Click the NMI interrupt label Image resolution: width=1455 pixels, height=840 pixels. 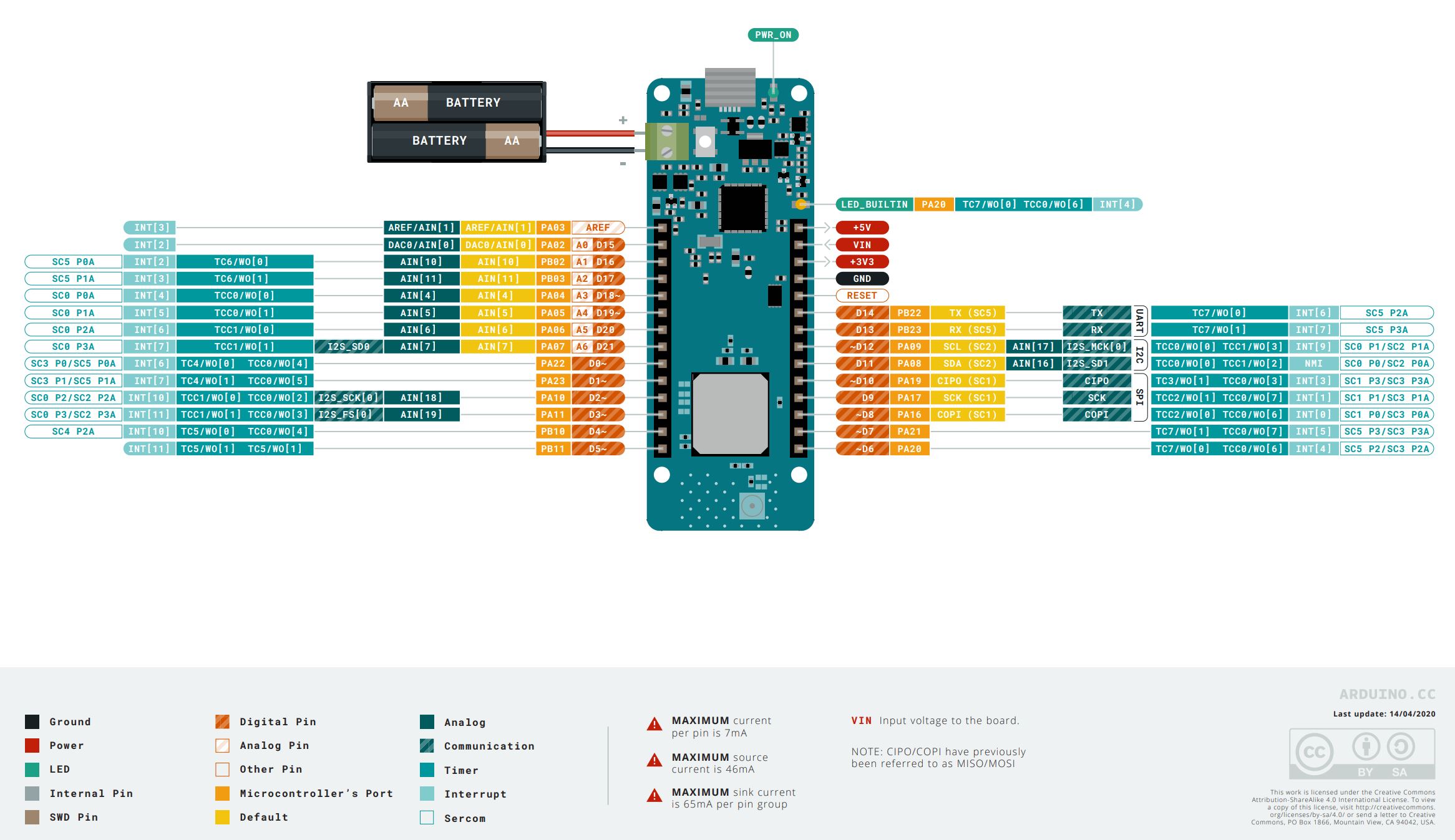(1313, 364)
